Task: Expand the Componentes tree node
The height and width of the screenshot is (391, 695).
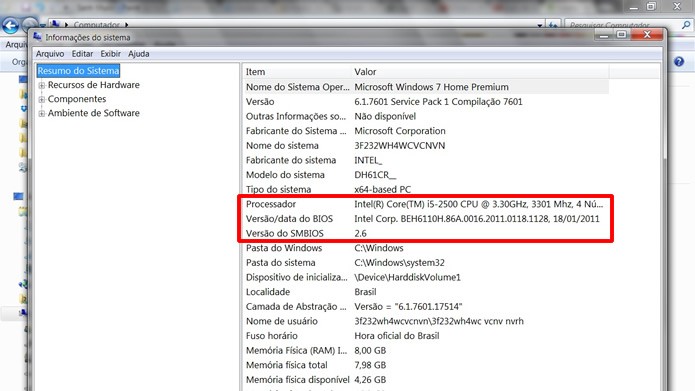Action: coord(42,99)
